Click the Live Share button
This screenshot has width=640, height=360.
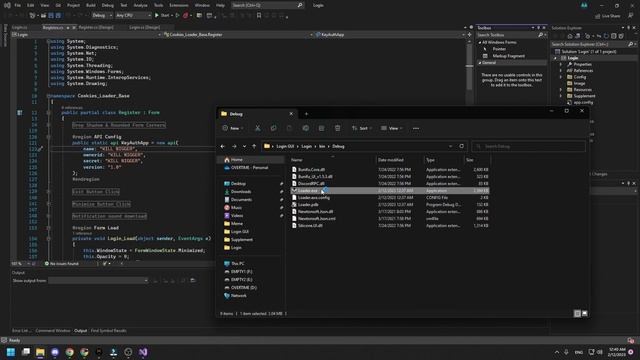click(x=607, y=16)
